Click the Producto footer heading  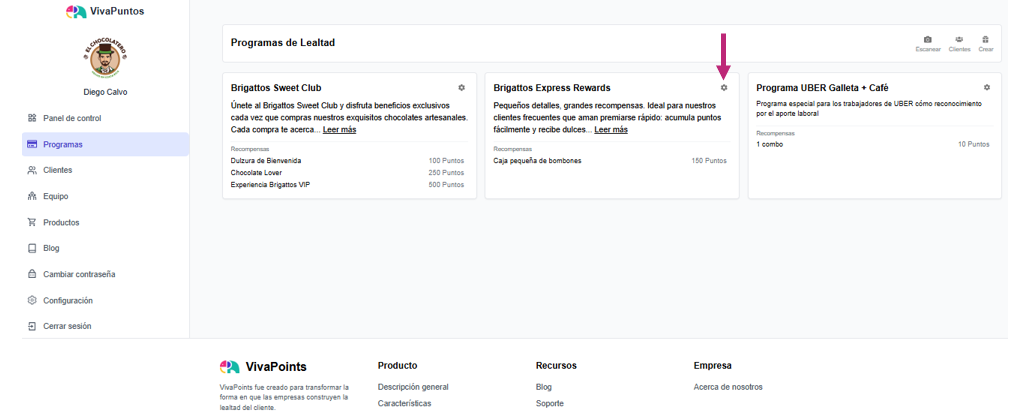(x=397, y=366)
